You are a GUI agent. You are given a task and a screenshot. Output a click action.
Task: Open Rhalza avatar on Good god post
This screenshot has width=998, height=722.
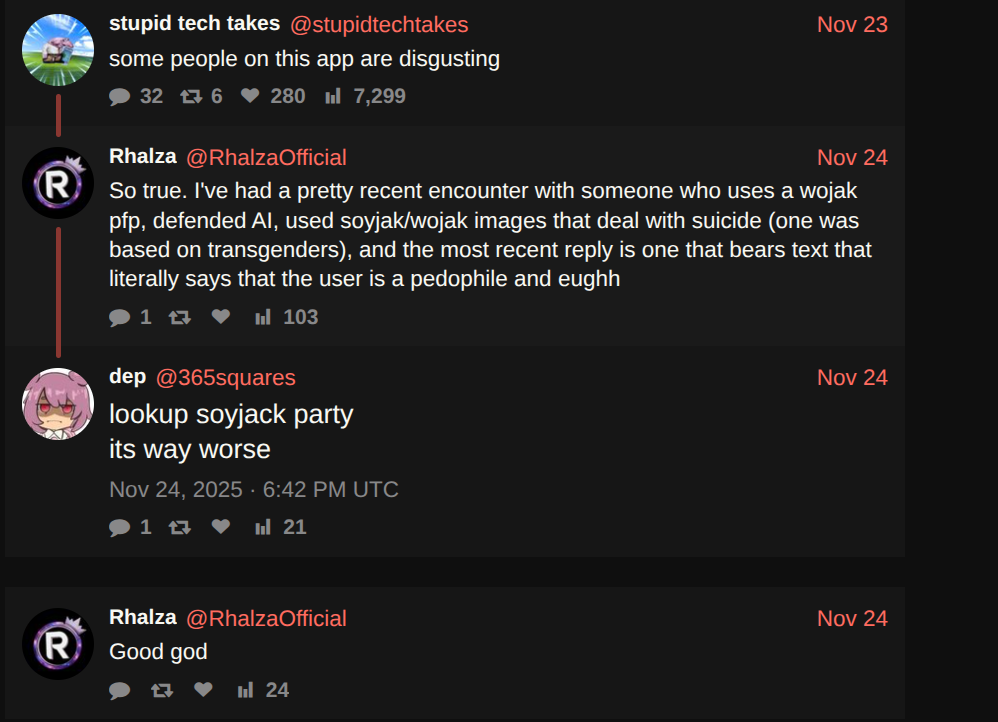pyautogui.click(x=58, y=644)
